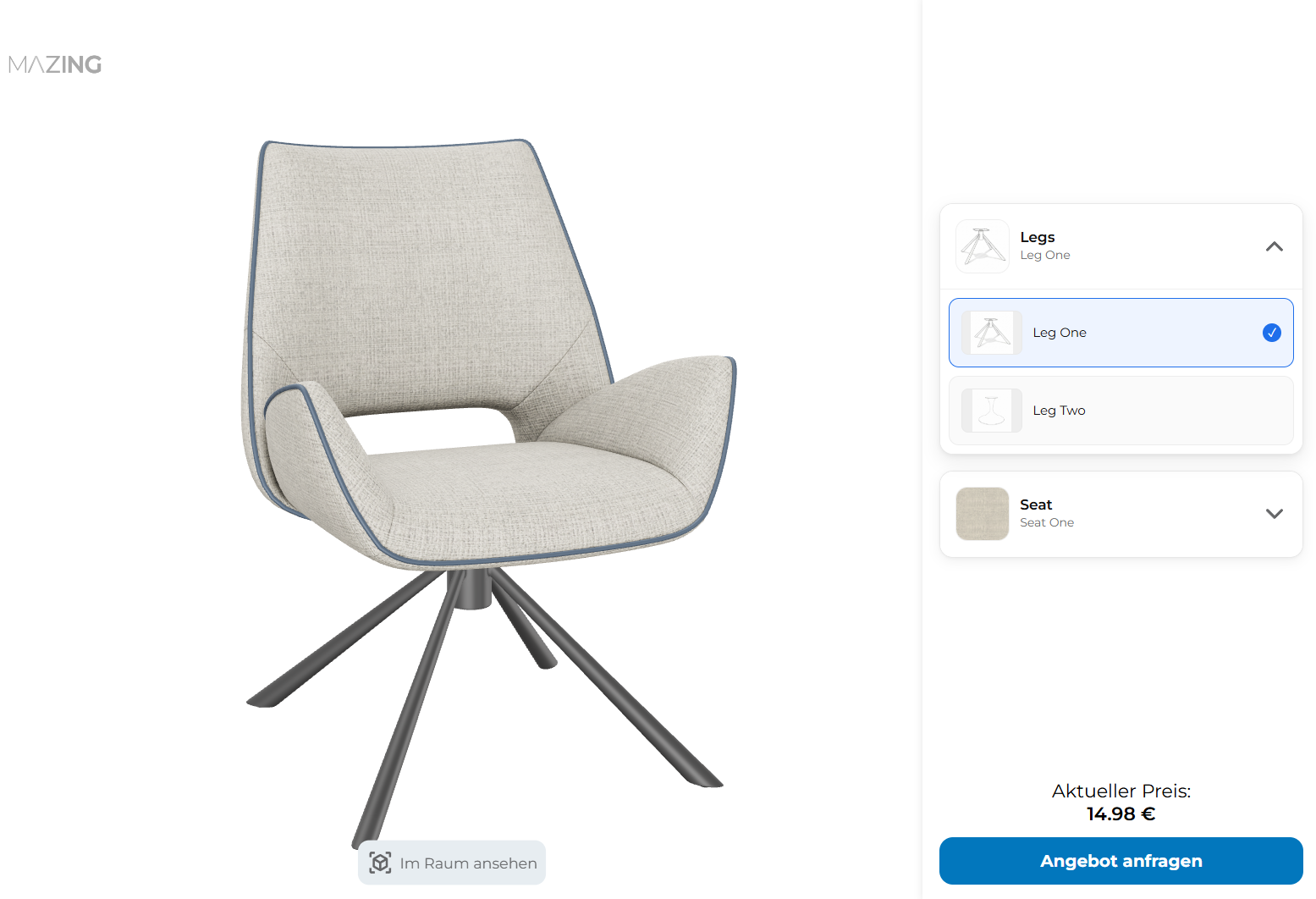
Task: Select the beige Seat fabric swatch
Action: pyautogui.click(x=982, y=514)
